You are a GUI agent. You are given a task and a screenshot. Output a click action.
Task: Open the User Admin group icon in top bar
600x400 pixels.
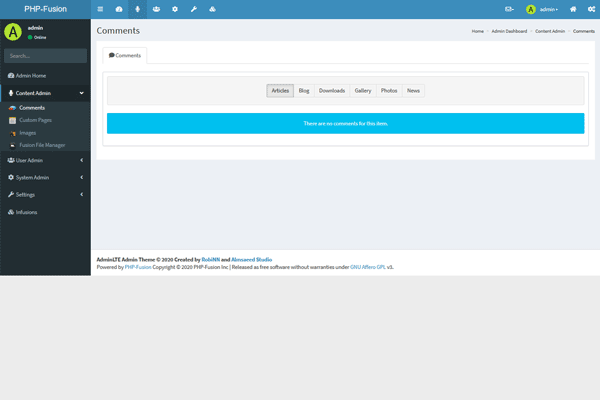click(156, 9)
